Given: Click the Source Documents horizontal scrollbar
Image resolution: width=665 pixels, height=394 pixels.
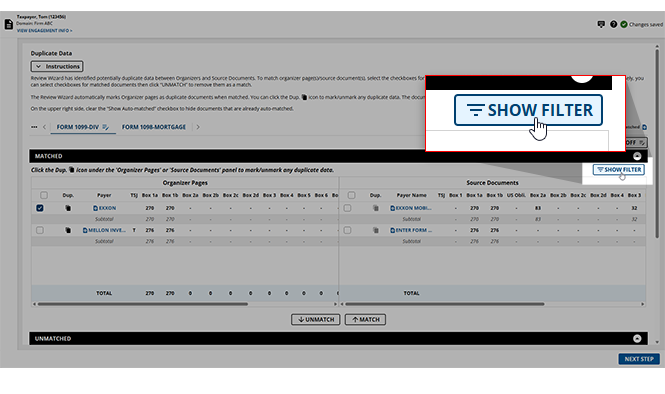Looking at the screenshot, I should point(444,304).
